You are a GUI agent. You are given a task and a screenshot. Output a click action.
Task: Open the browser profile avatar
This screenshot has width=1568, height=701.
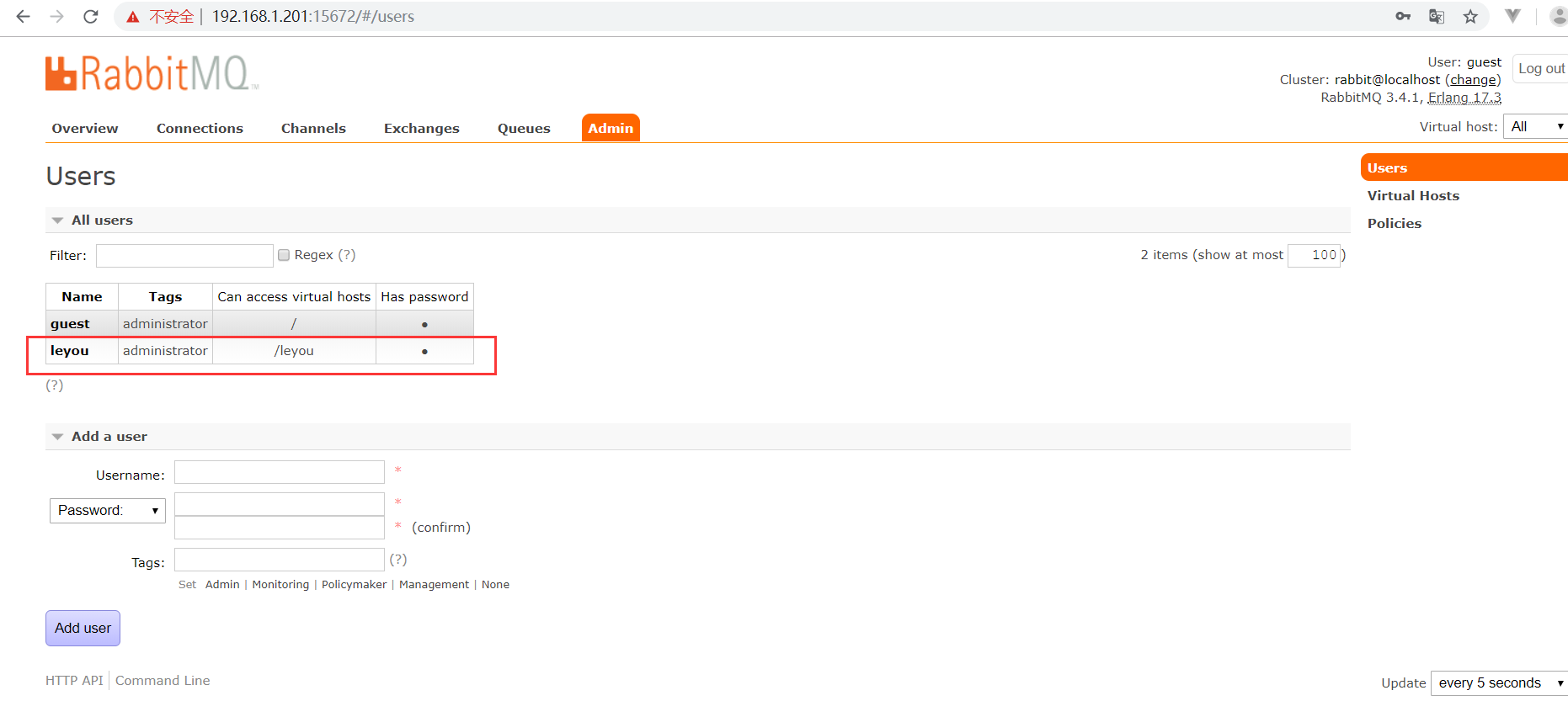pos(1558,16)
